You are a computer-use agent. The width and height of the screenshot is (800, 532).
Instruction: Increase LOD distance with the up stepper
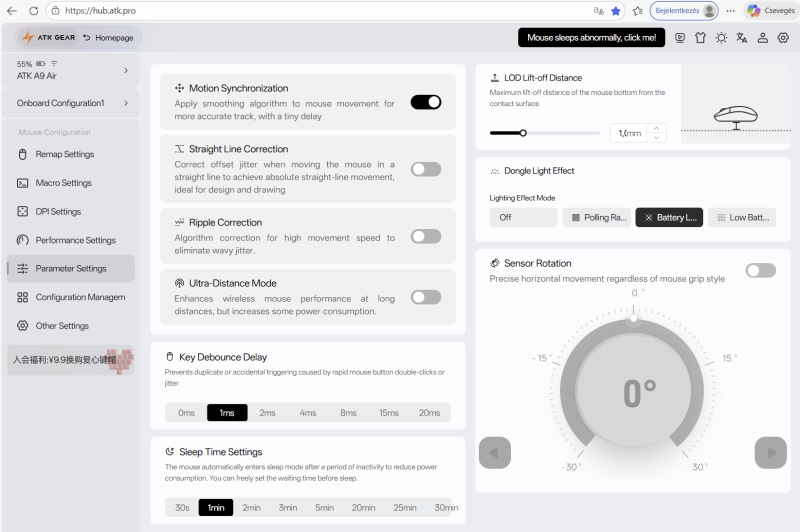click(656, 128)
